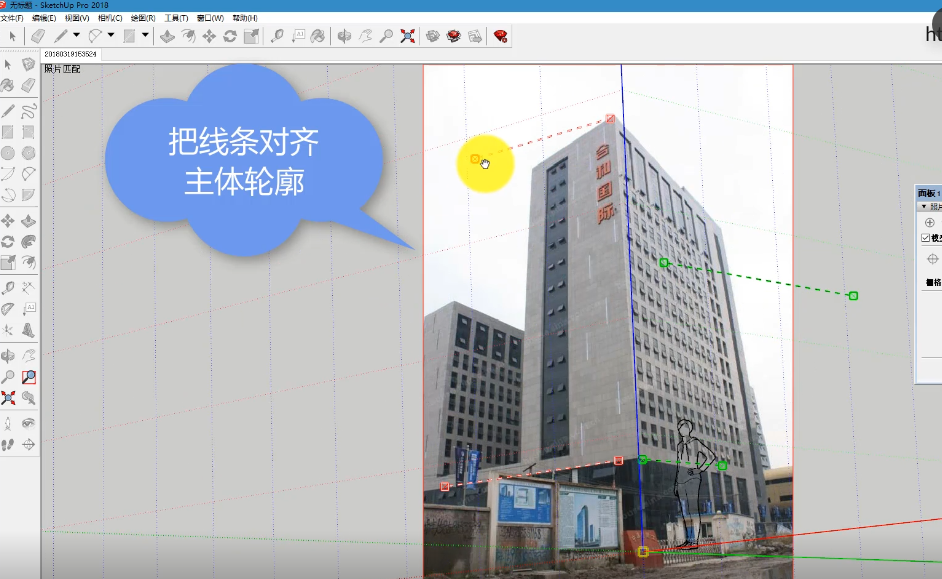Select the Circle tool in left palette
942x579 pixels.
8,153
